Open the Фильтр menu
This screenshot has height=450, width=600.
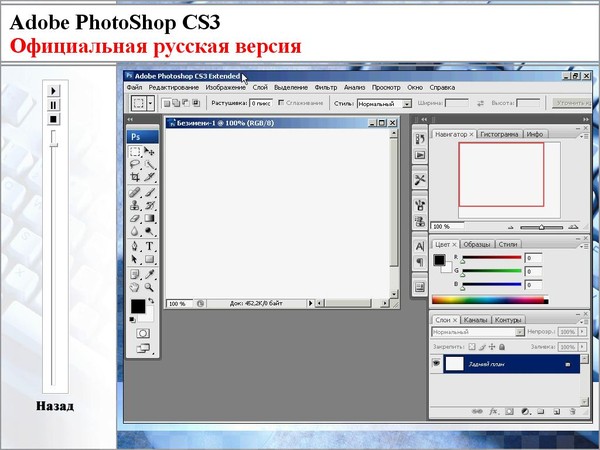pyautogui.click(x=326, y=87)
